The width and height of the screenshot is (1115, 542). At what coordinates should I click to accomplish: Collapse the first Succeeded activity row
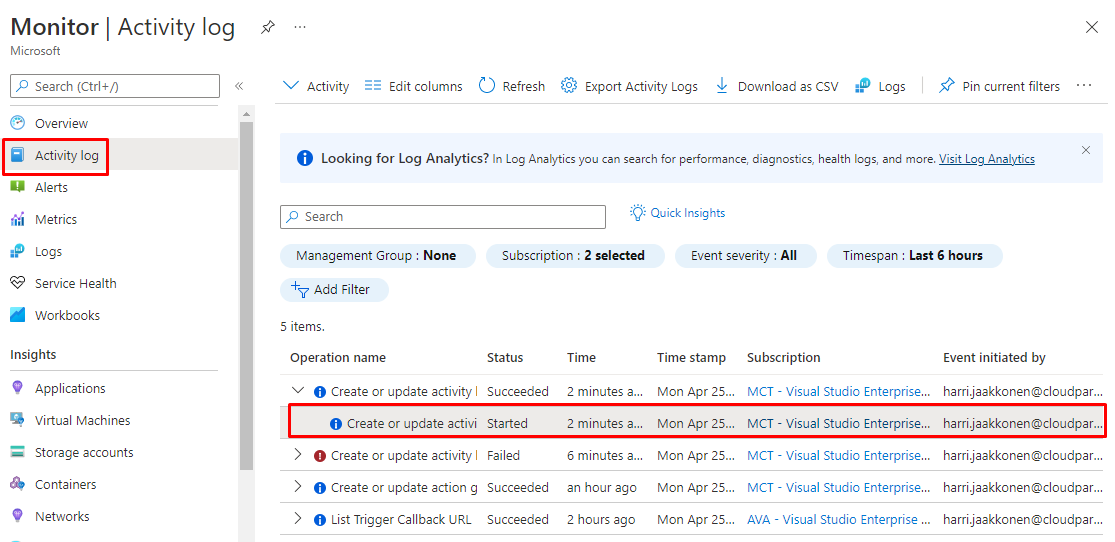click(x=297, y=391)
